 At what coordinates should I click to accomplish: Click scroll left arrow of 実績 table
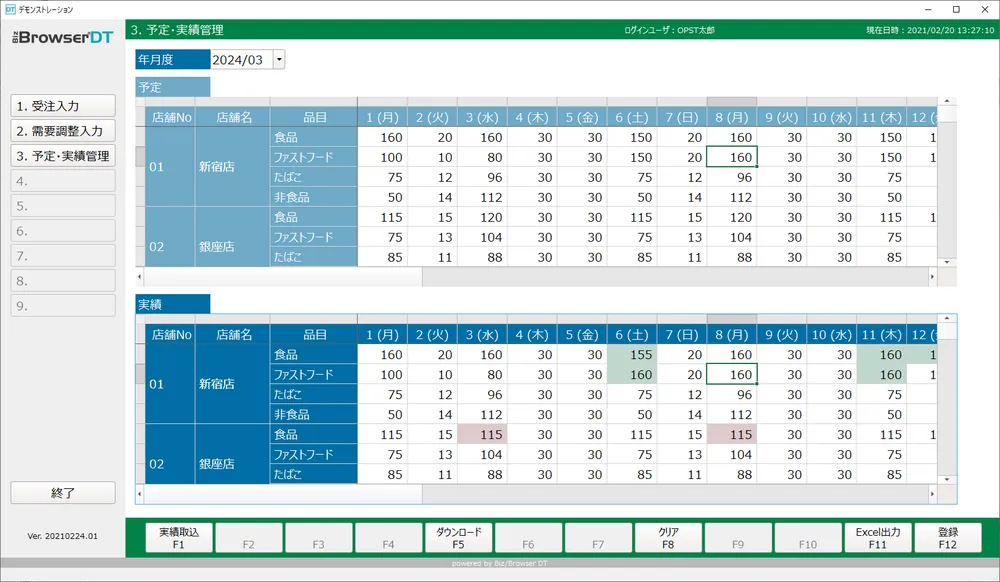tap(141, 494)
